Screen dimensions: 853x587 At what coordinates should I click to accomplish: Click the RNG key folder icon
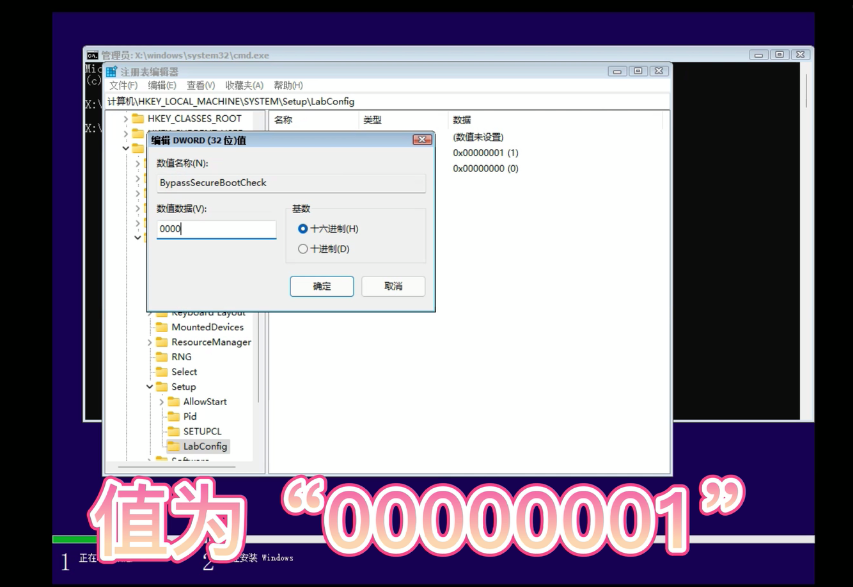(160, 357)
